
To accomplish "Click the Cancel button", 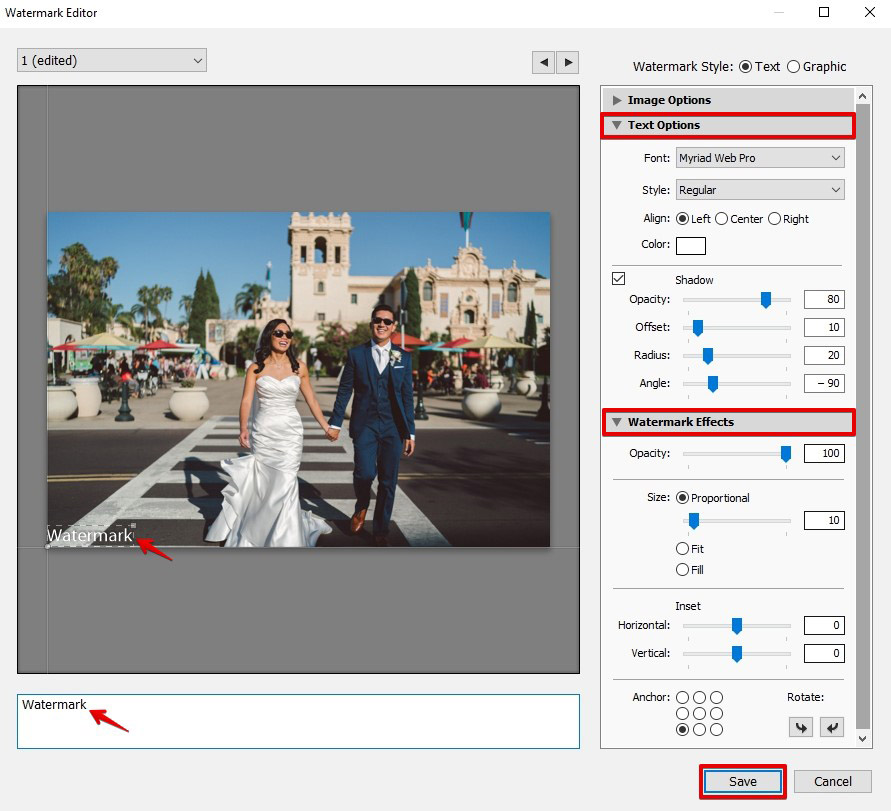I will pos(832,782).
